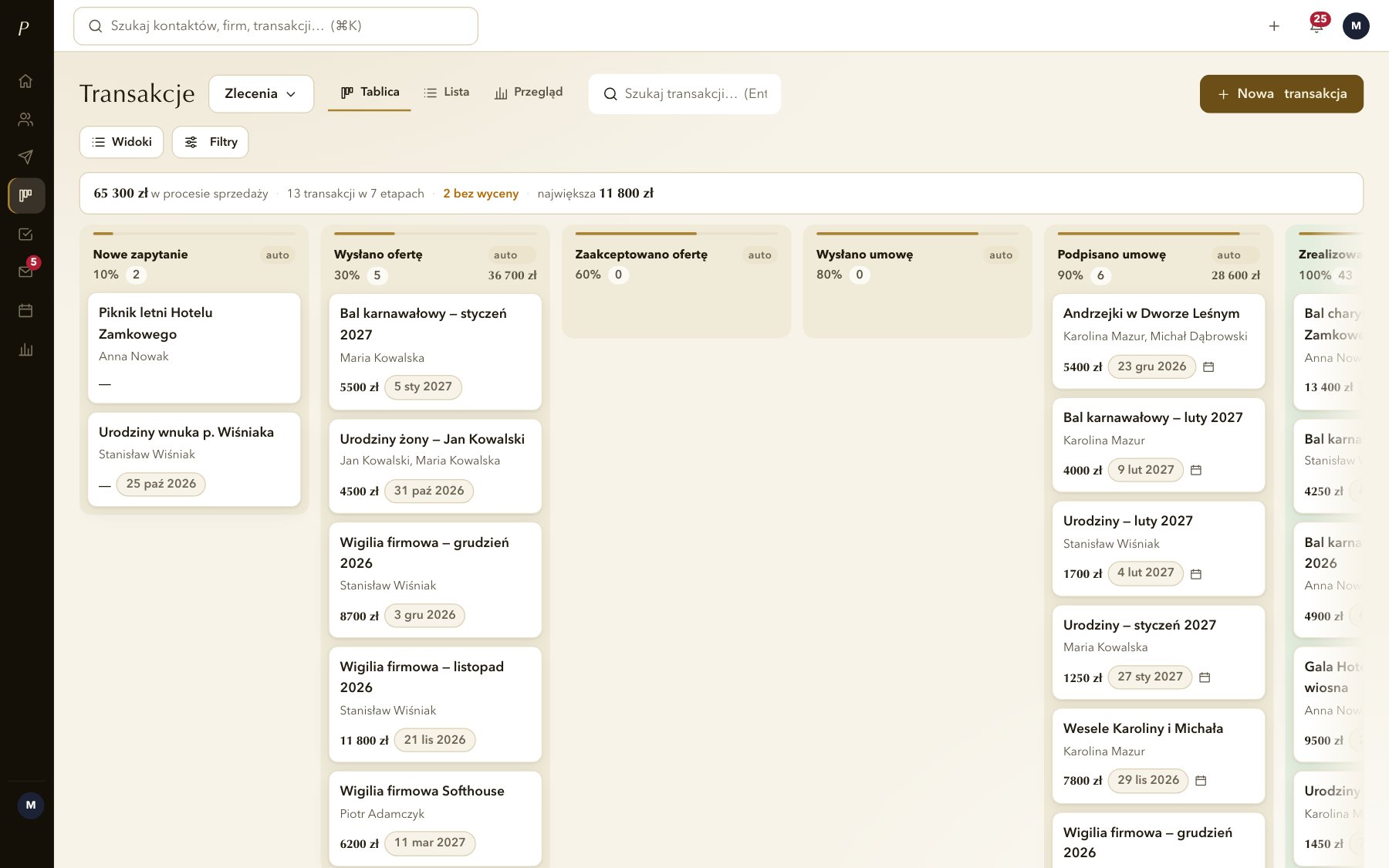Viewport: 1389px width, 868px height.
Task: Open the Bal karnawałowy – styczeń 2027 card
Action: coord(435,352)
